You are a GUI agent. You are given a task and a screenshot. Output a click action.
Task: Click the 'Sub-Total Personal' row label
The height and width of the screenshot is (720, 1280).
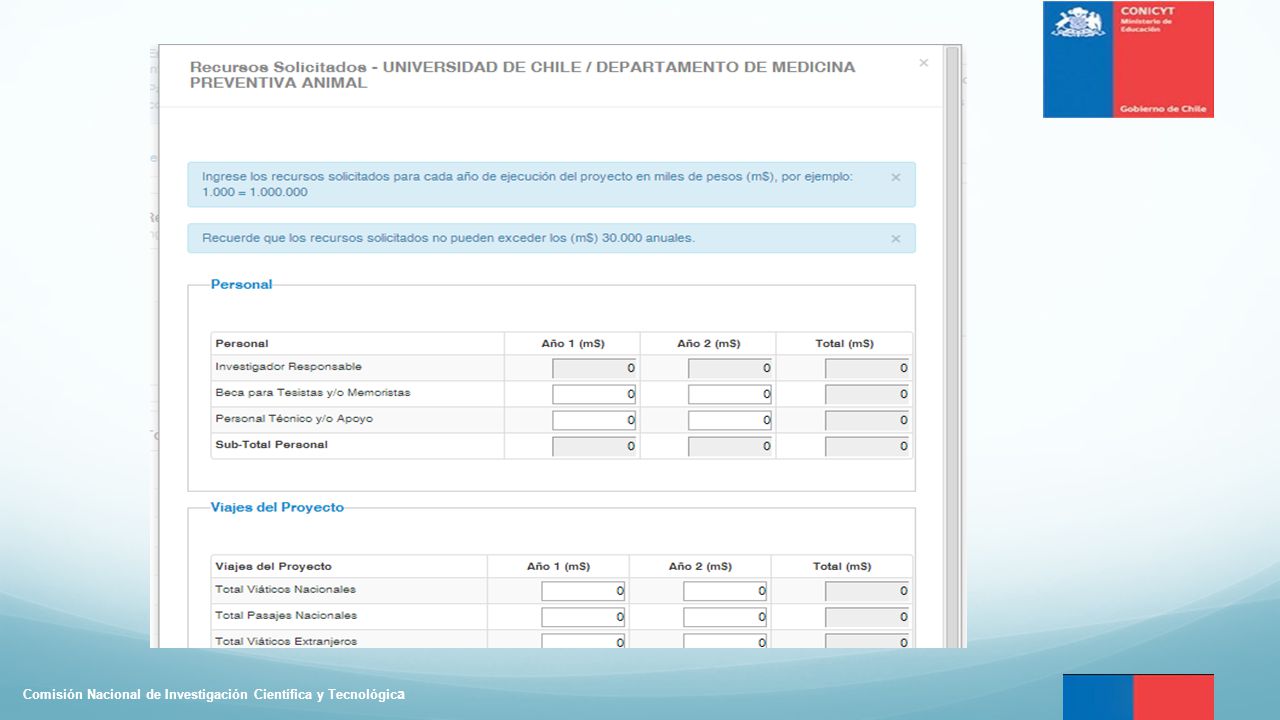(x=271, y=445)
